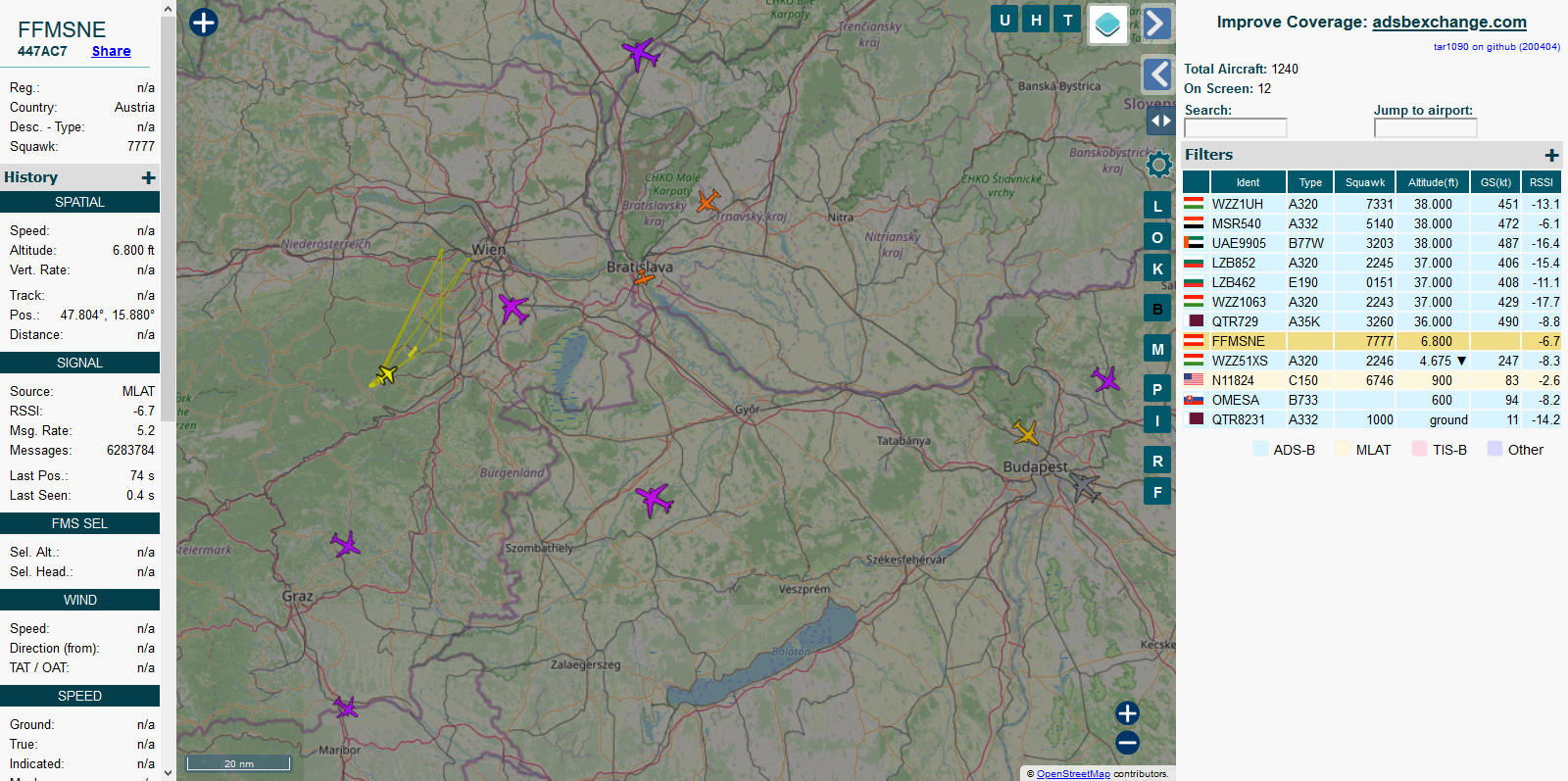Click the U button on map toolbar

tap(1004, 20)
